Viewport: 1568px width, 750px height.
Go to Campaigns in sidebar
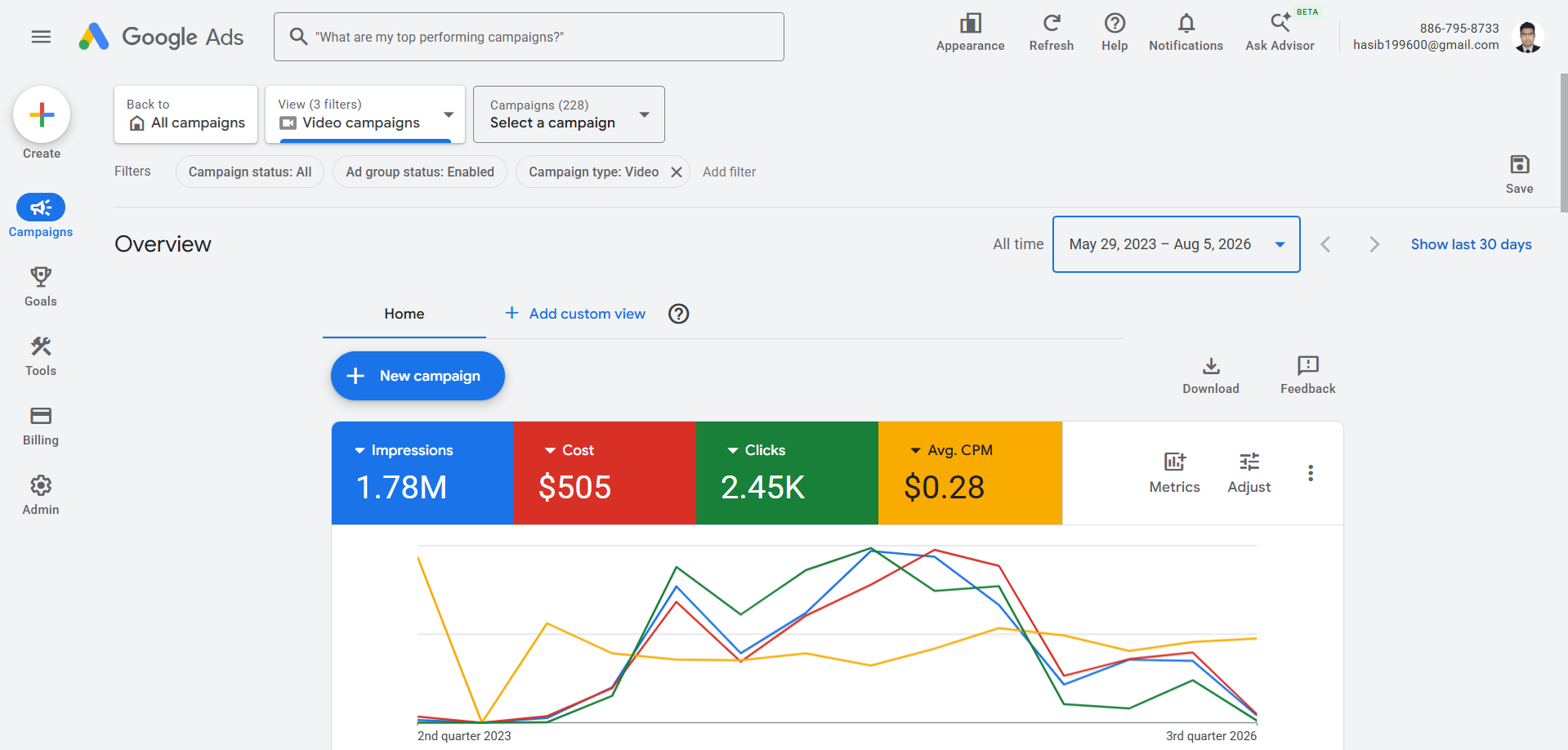(41, 217)
